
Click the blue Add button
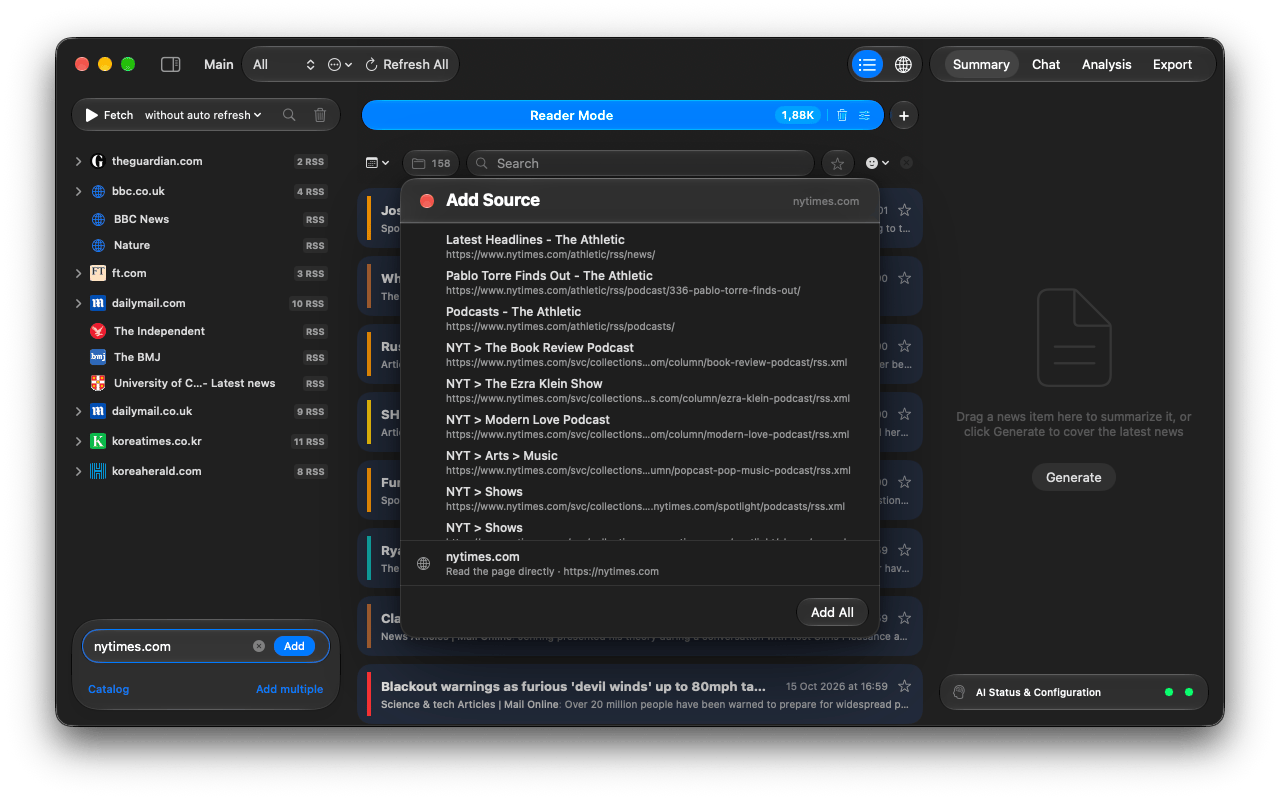(294, 646)
